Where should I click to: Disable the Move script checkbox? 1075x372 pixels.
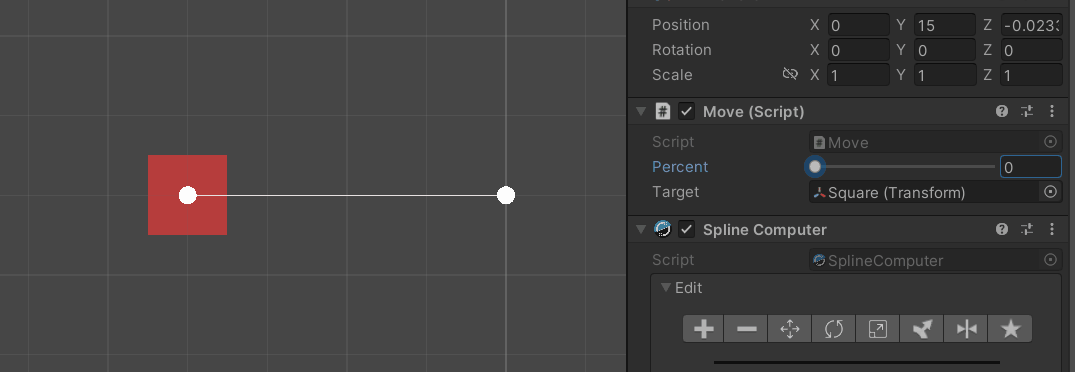tap(686, 111)
